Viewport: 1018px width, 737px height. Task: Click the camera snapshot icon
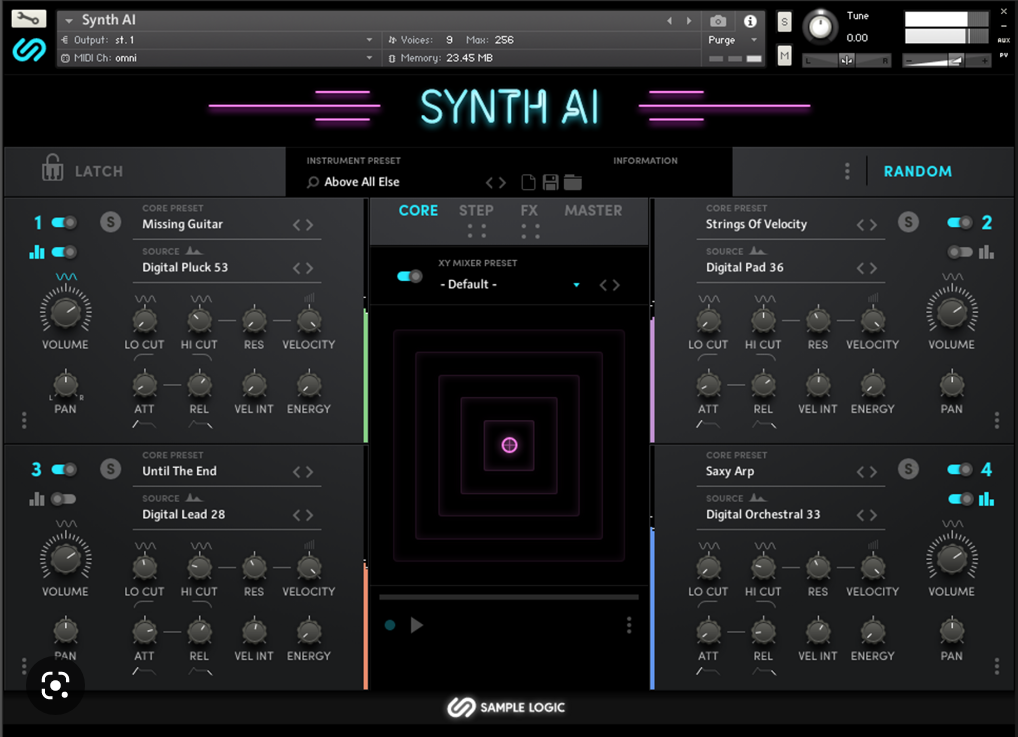[718, 21]
